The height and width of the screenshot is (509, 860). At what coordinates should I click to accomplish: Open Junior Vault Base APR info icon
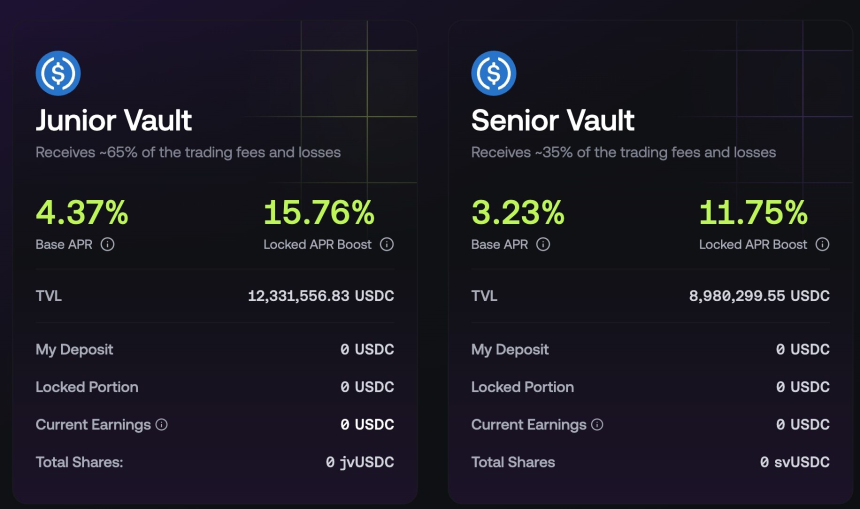point(108,244)
